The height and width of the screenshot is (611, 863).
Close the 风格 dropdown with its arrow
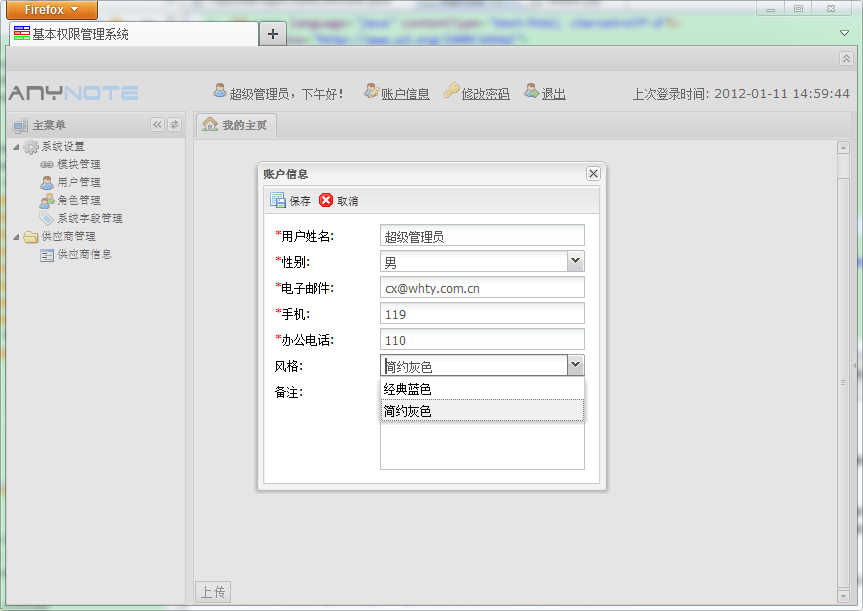[x=576, y=365]
